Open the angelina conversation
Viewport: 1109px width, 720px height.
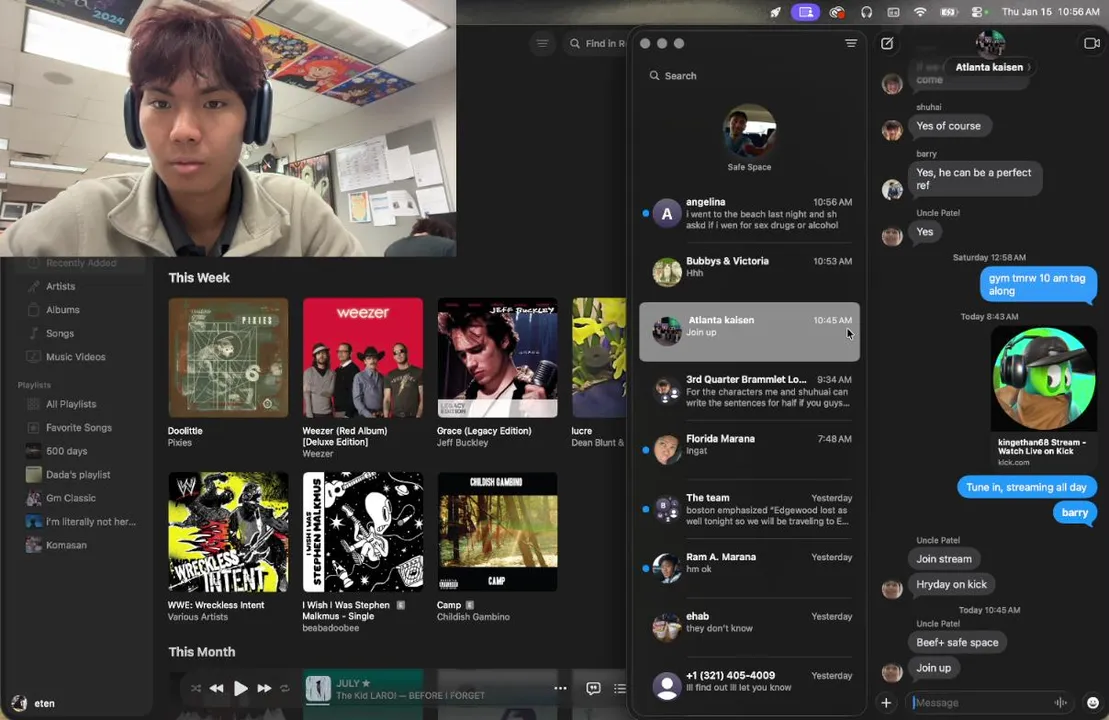tap(749, 214)
